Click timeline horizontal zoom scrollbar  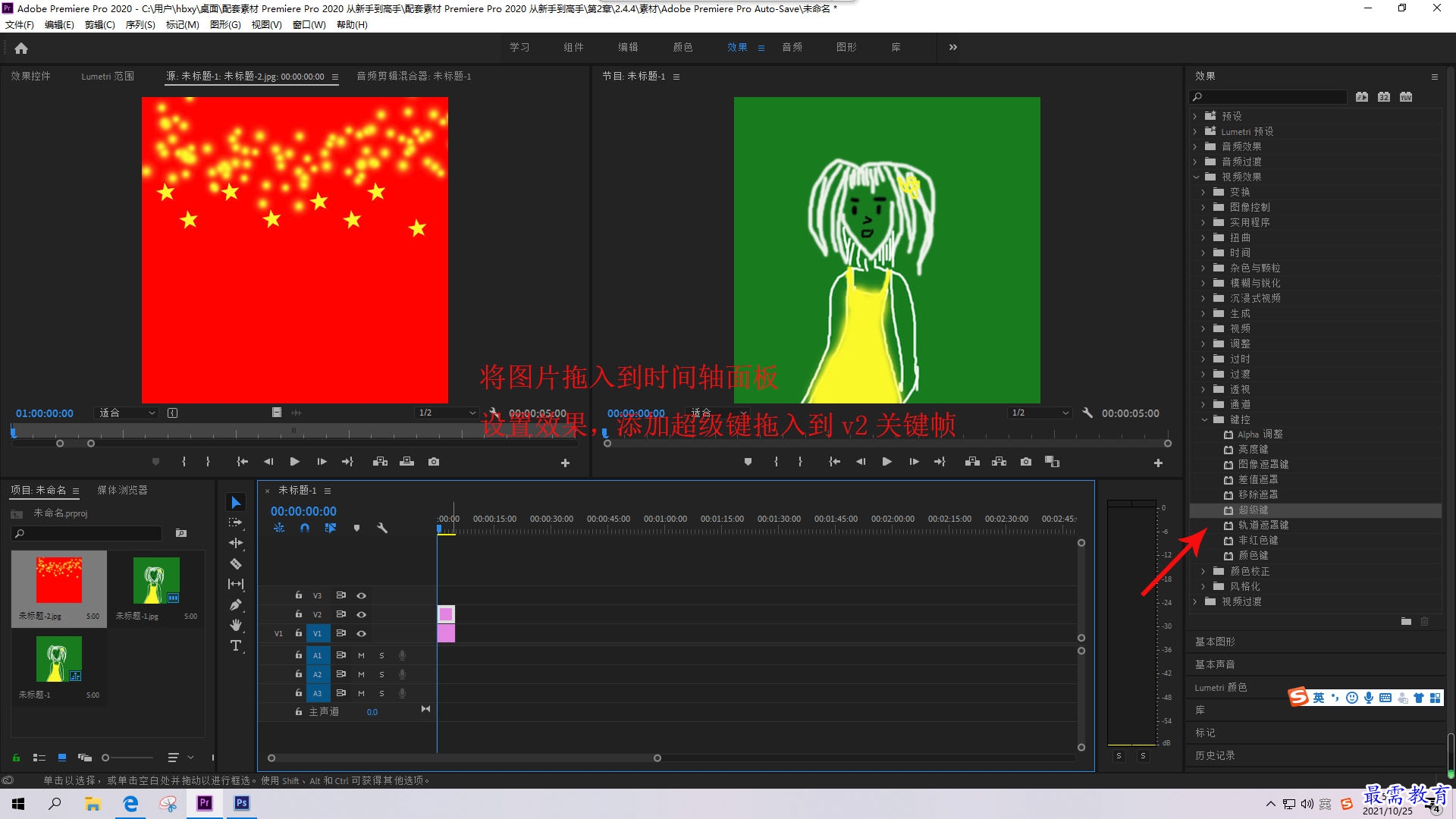tap(464, 758)
